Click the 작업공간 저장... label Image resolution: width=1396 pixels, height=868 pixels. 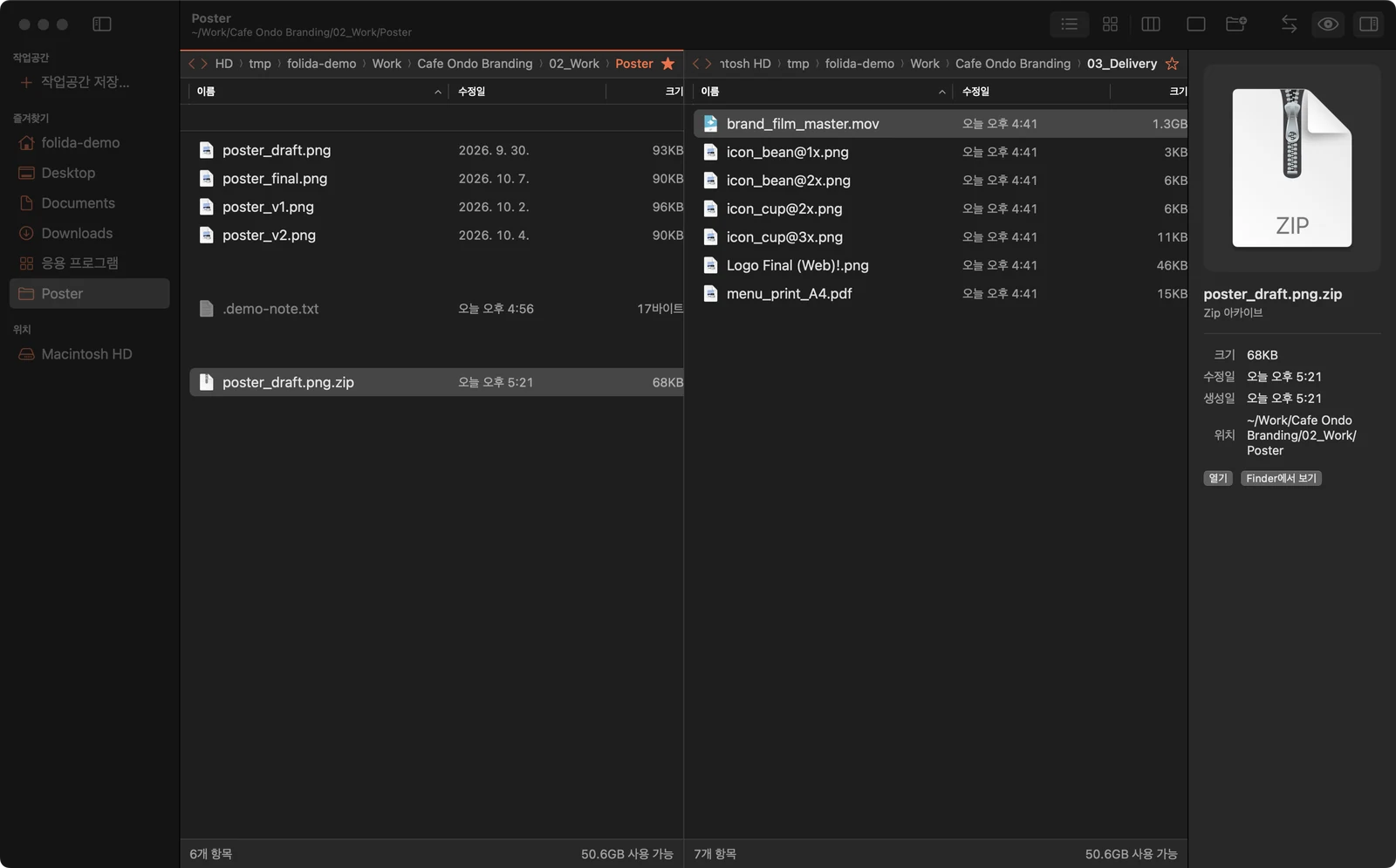[86, 82]
